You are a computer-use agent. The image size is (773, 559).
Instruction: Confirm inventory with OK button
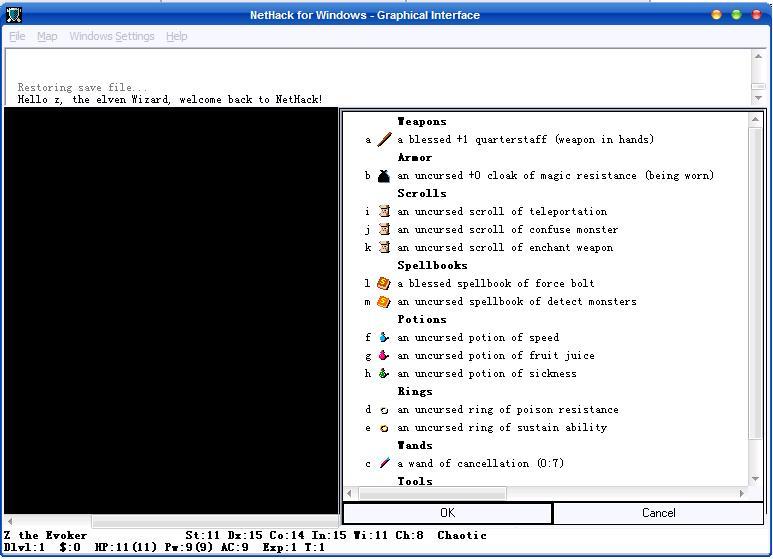pos(448,513)
